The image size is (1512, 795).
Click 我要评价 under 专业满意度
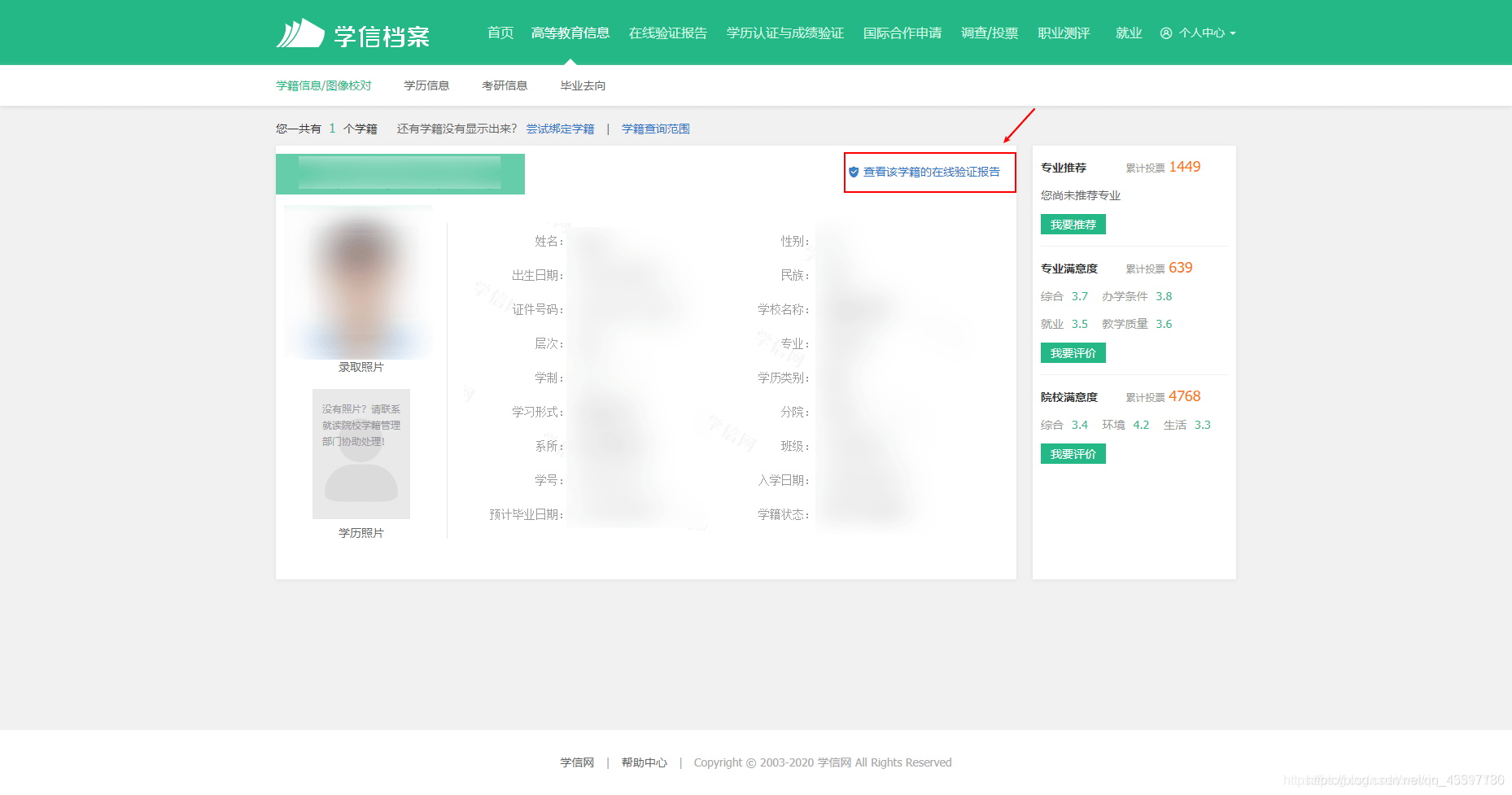click(1073, 352)
